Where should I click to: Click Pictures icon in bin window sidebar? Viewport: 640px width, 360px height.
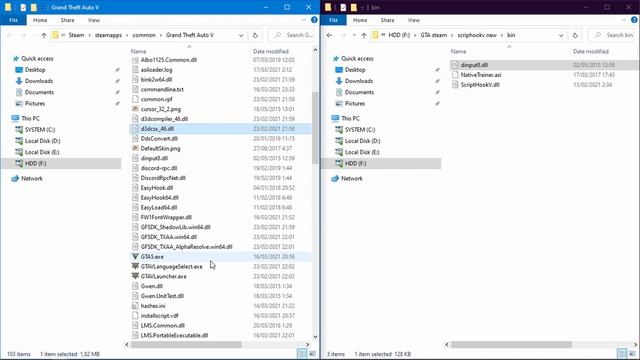click(339, 104)
